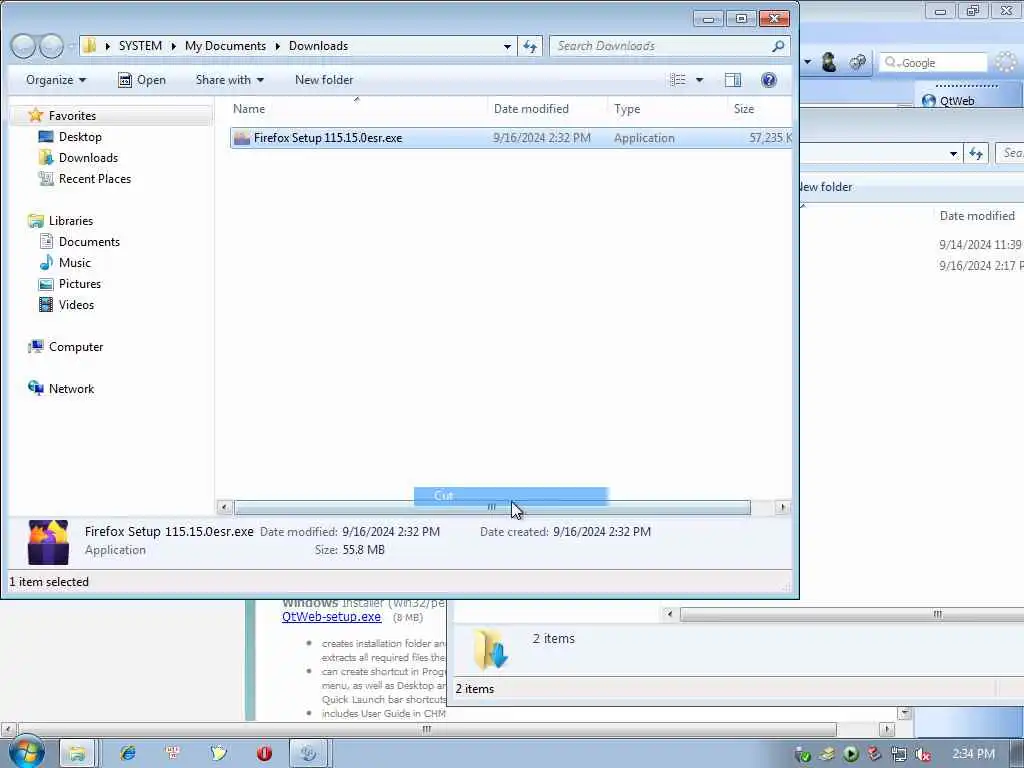Viewport: 1024px width, 768px height.
Task: Click the Explorer folder taskbar icon
Action: coord(77,753)
